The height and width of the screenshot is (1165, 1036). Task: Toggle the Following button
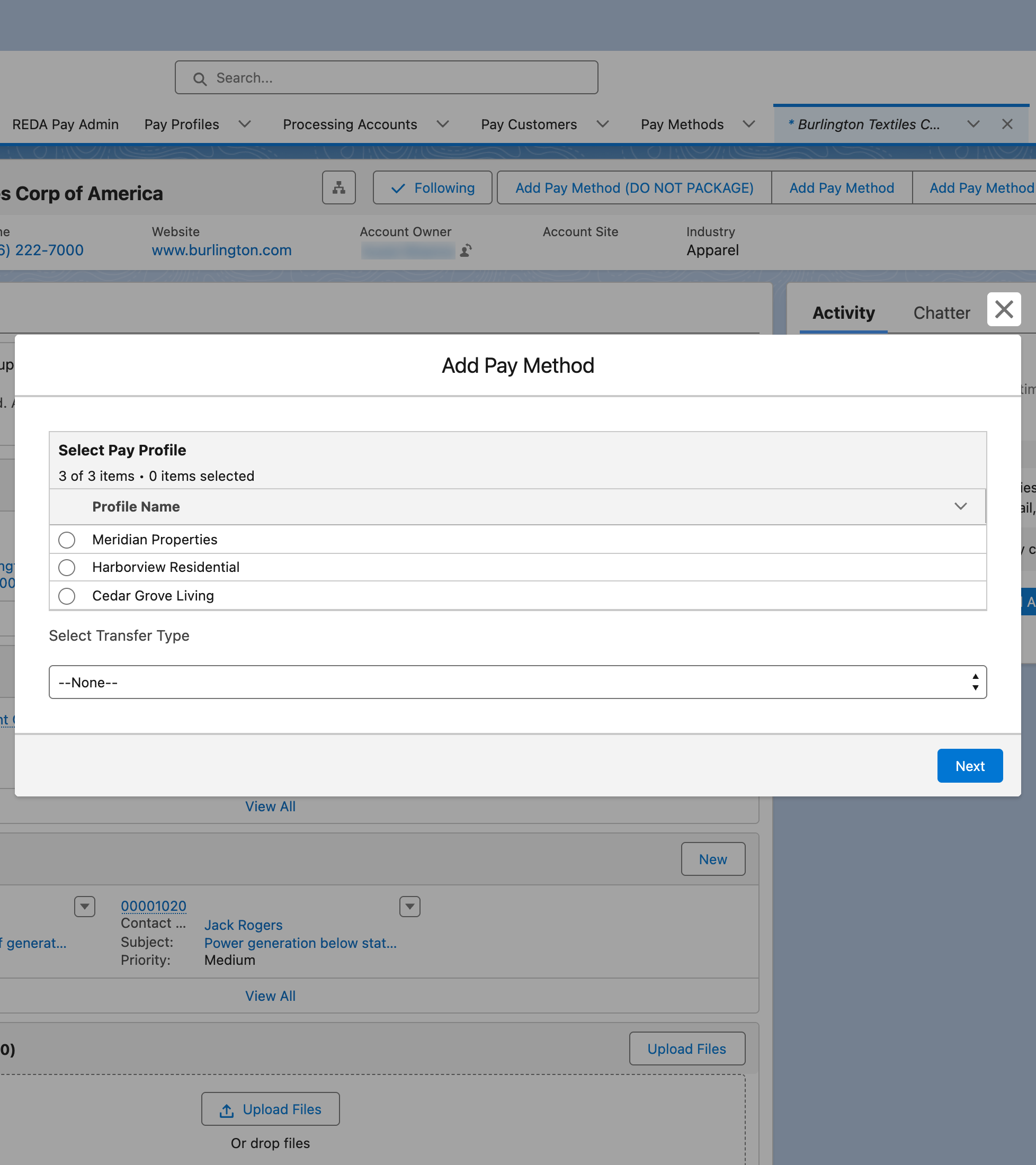433,187
